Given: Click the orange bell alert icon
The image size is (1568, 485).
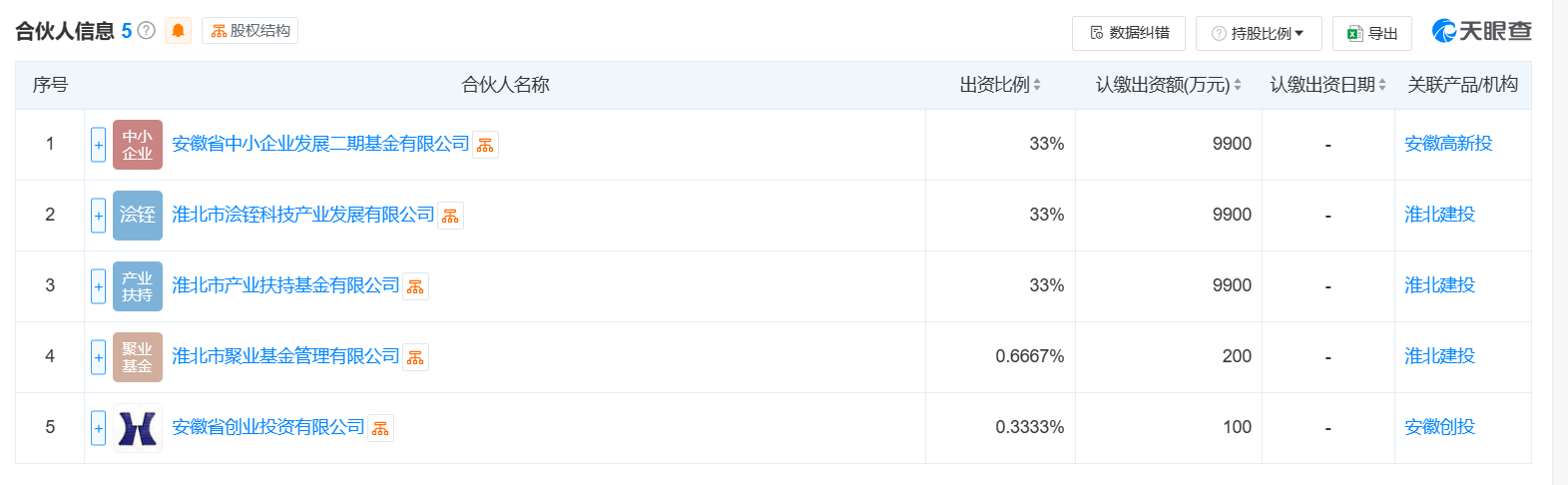Looking at the screenshot, I should coord(178,31).
